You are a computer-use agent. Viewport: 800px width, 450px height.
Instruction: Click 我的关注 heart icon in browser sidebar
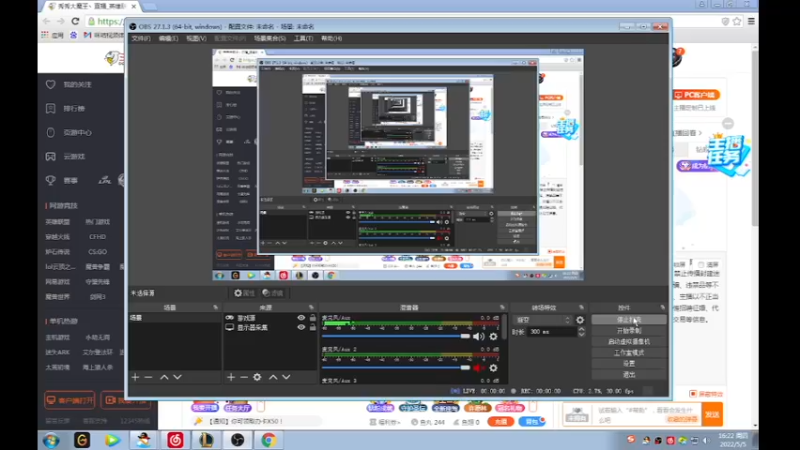(x=51, y=84)
